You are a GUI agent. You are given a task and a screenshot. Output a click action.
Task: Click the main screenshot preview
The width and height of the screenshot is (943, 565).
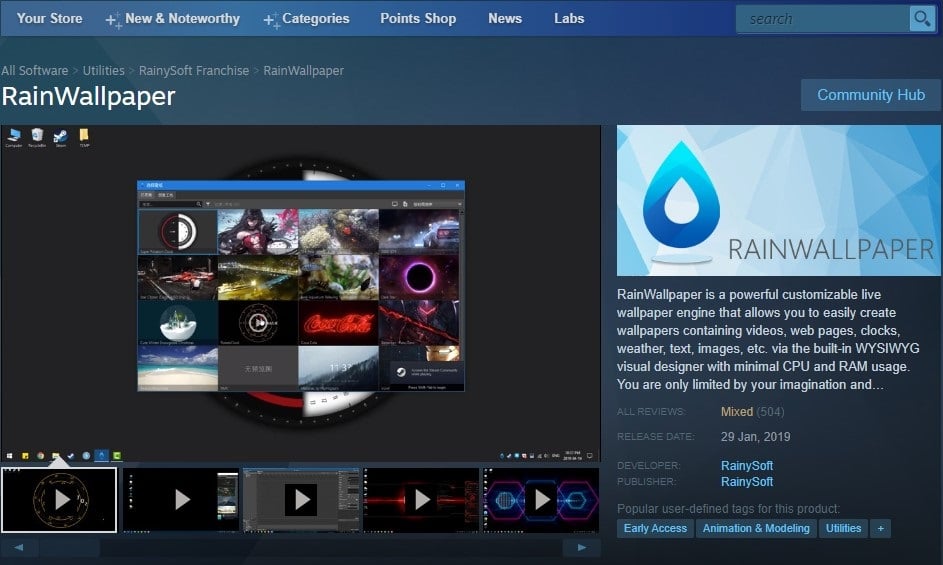(301, 294)
